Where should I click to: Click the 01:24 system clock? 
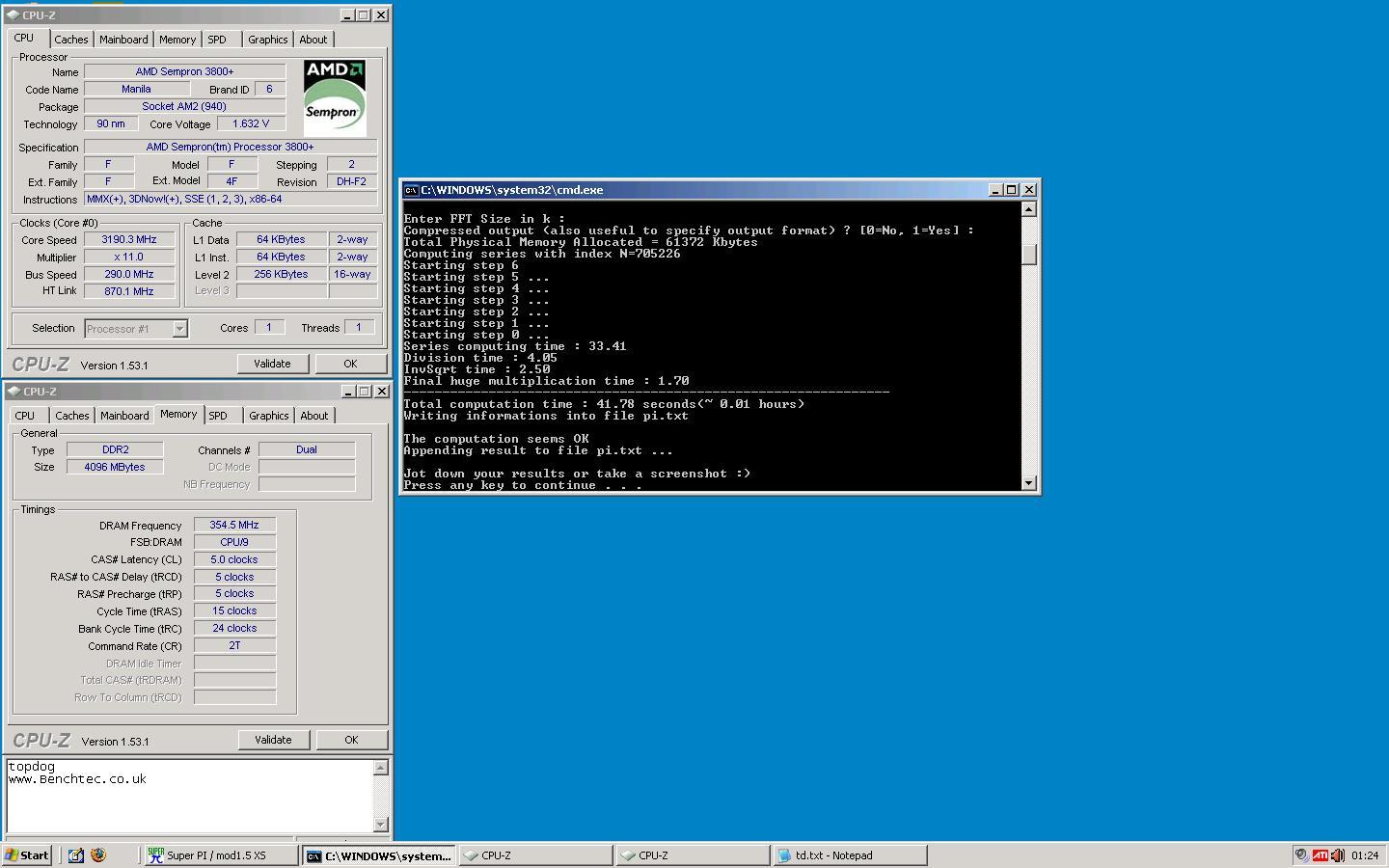[1365, 855]
